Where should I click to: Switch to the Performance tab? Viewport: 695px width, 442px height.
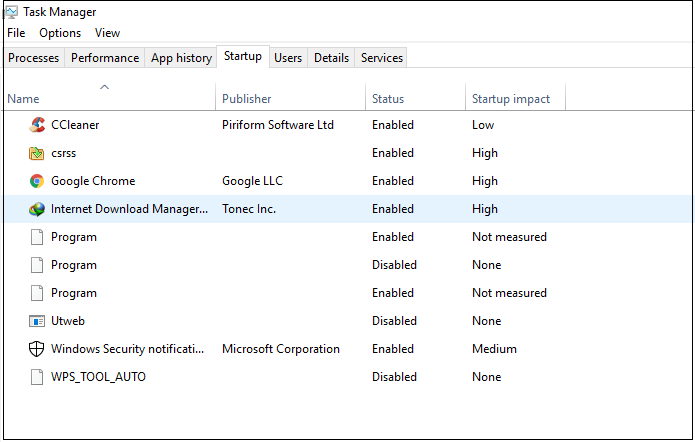click(105, 58)
